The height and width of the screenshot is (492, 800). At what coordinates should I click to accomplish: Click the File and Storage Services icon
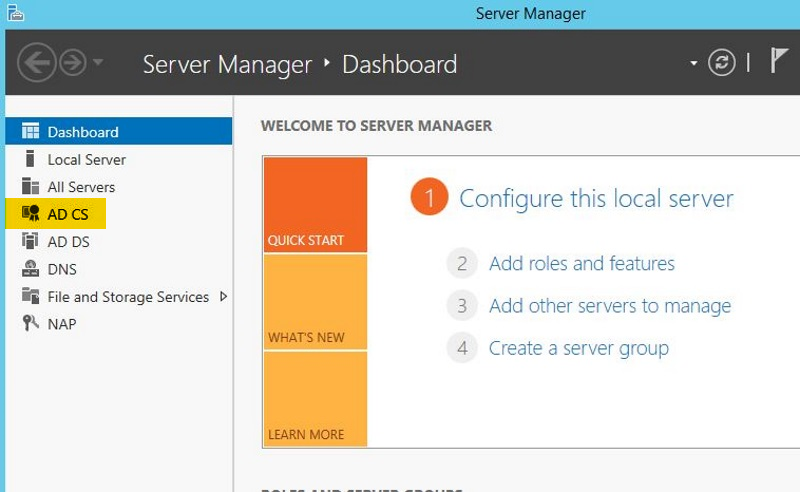(30, 296)
